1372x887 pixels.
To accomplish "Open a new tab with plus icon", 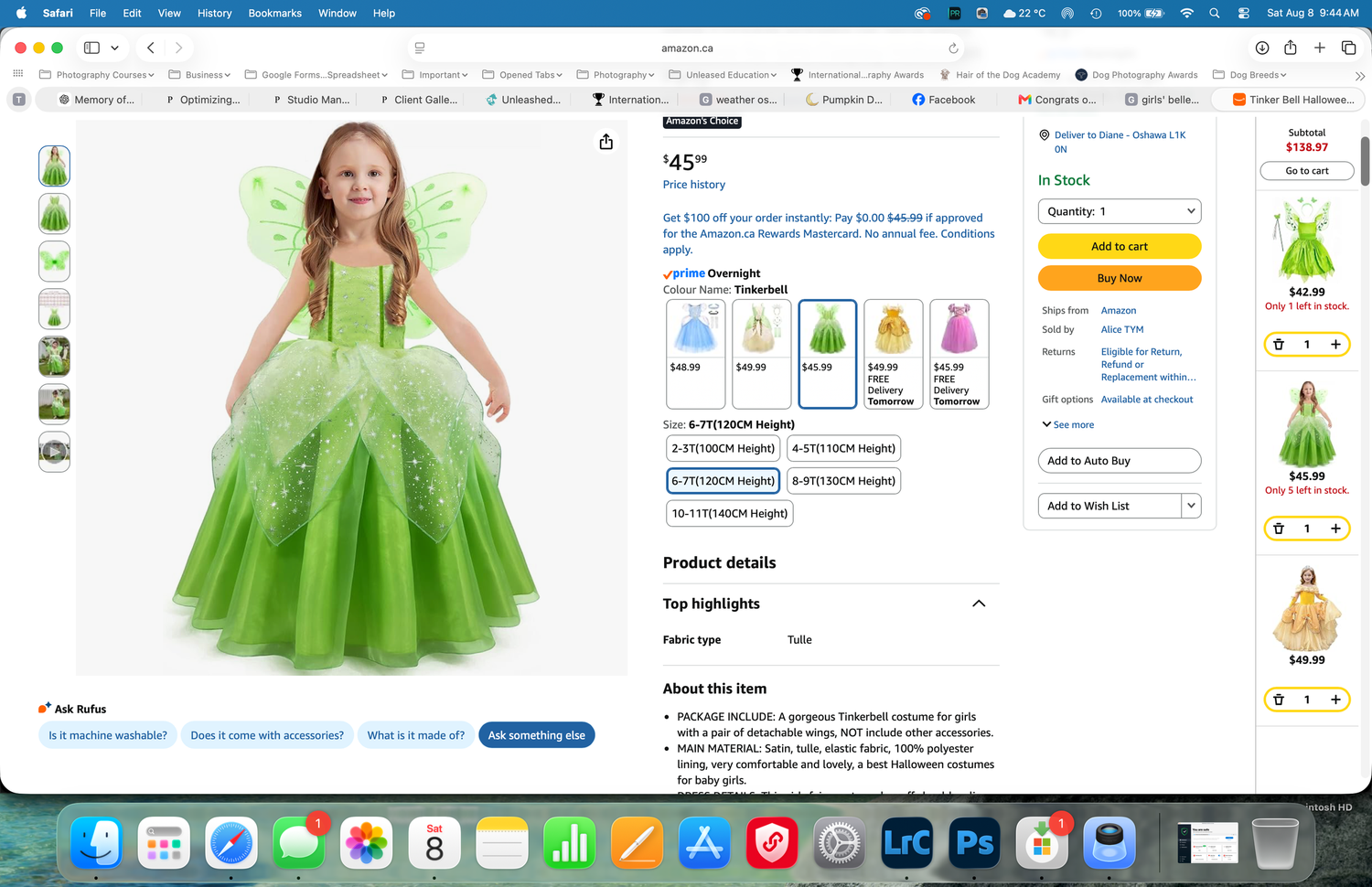I will [1320, 48].
